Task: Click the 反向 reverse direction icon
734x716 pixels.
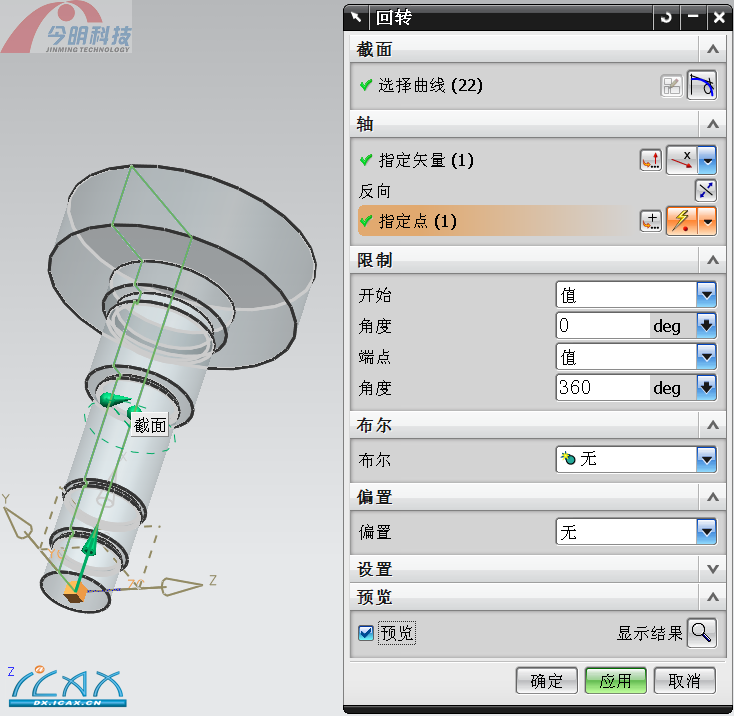Action: click(x=705, y=190)
